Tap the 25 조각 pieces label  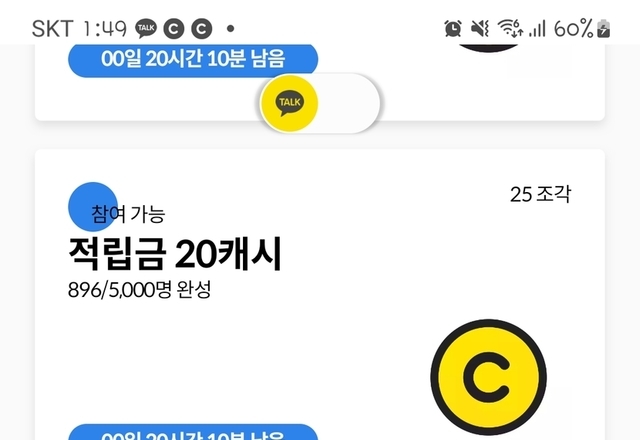click(x=540, y=194)
